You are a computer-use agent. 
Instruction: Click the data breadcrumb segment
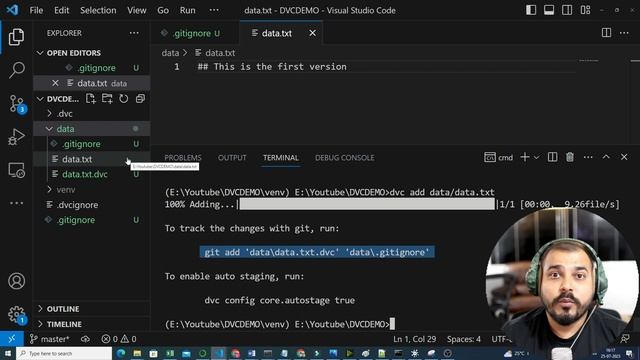pos(170,53)
